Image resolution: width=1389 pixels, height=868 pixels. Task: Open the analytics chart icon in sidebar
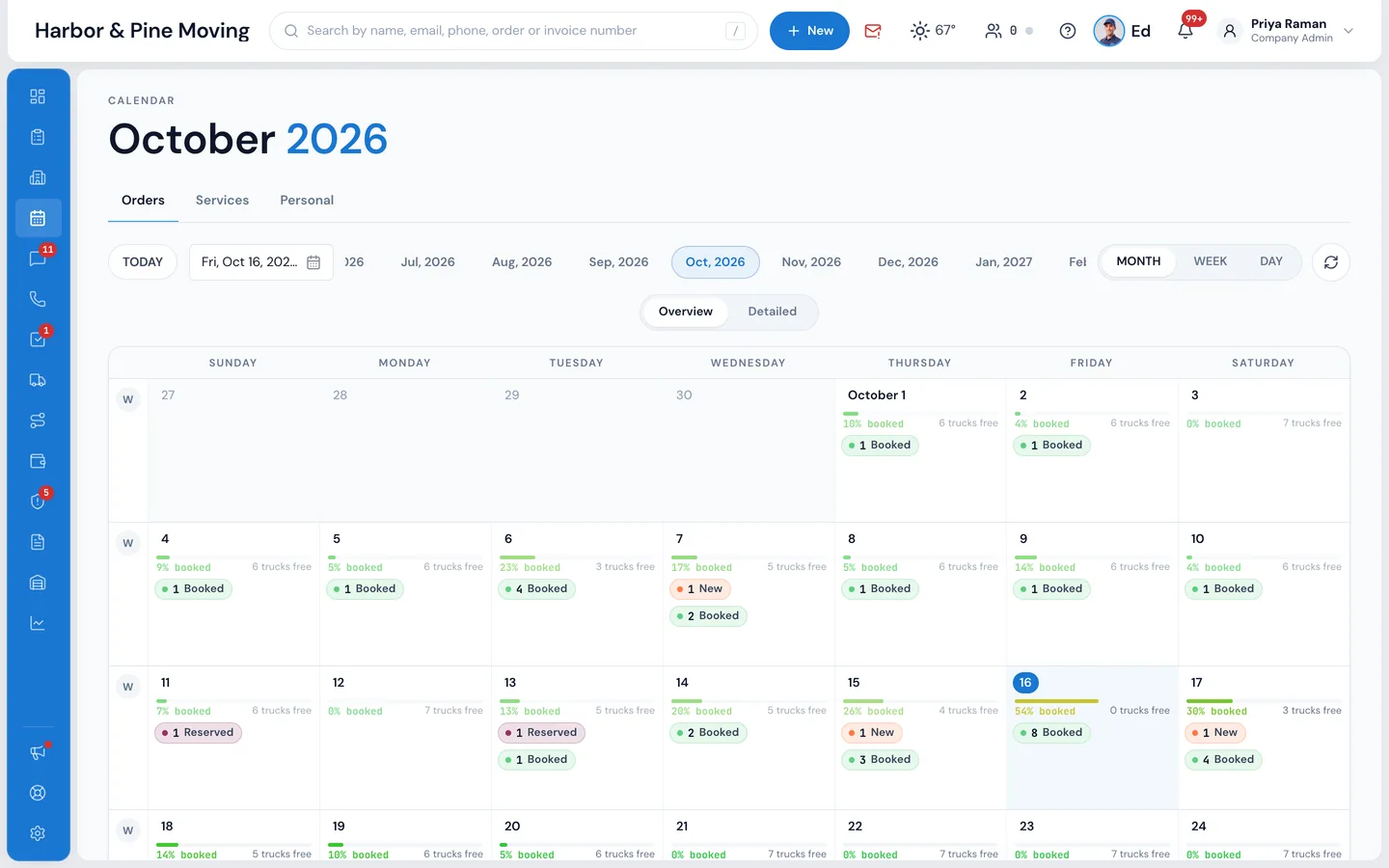click(38, 623)
